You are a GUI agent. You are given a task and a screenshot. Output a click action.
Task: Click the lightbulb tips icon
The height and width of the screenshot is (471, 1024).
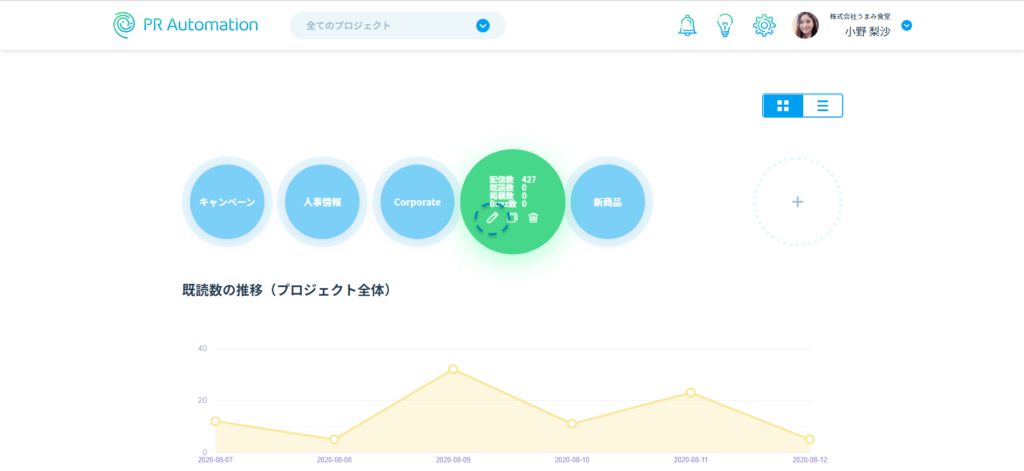(x=725, y=25)
